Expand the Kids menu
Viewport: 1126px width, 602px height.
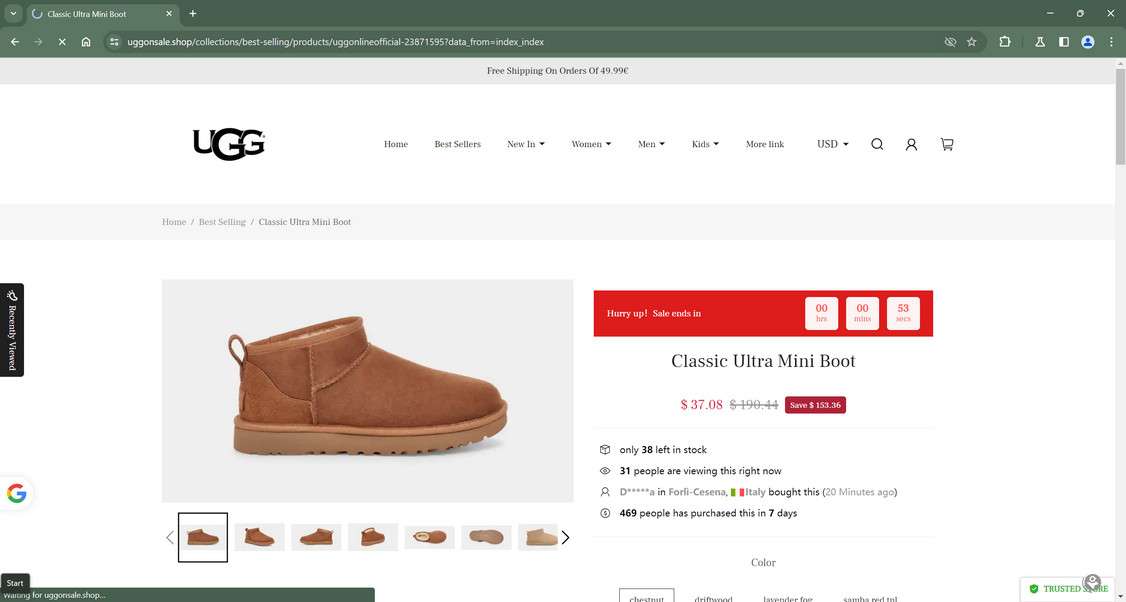705,144
